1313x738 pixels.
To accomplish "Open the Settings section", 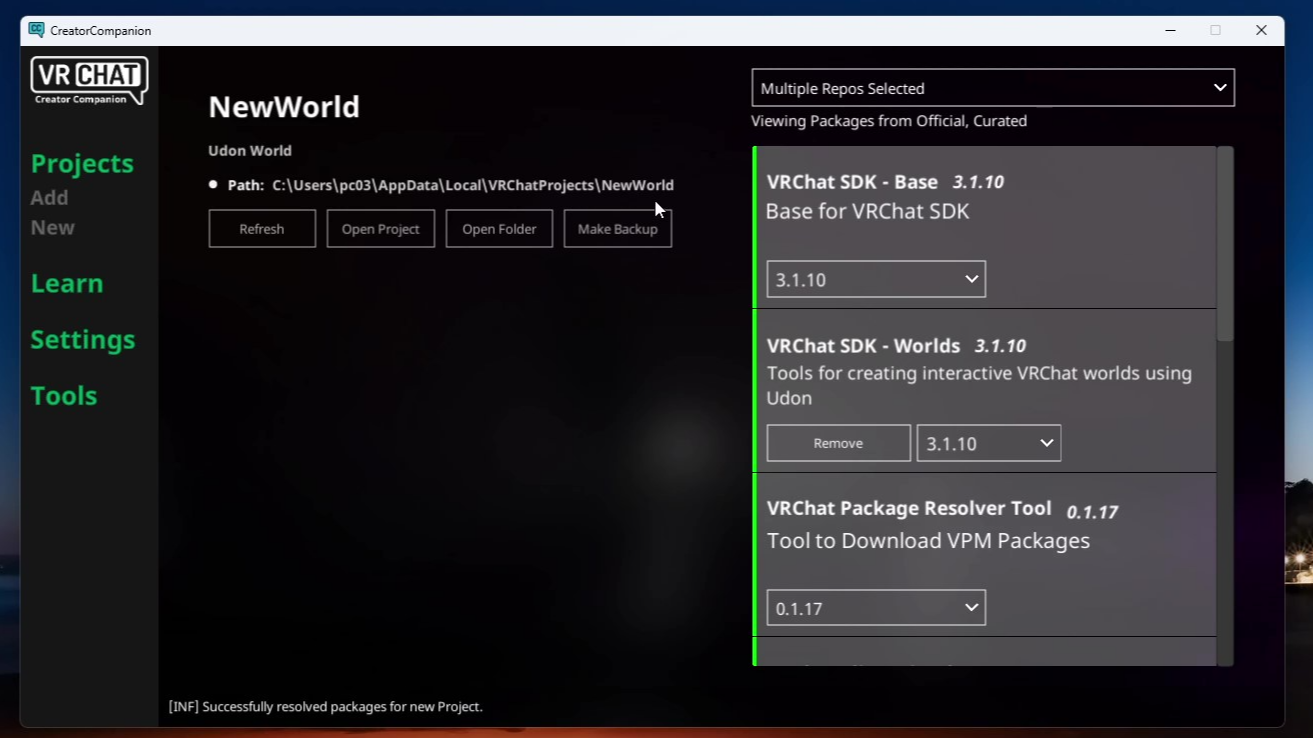I will tap(83, 339).
